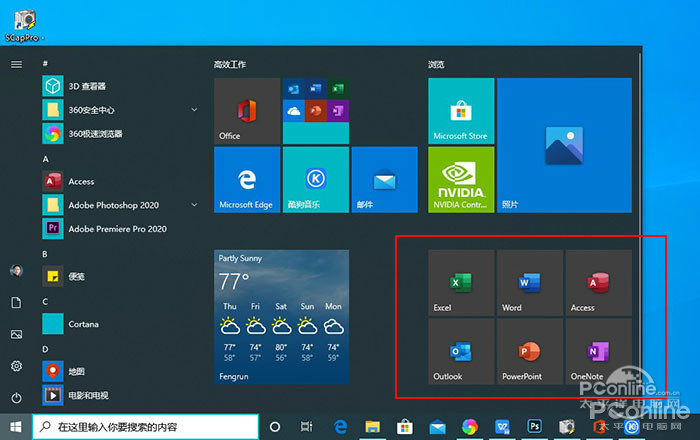Open Cortana in the app list
Screen dimensions: 700x440
point(121,324)
